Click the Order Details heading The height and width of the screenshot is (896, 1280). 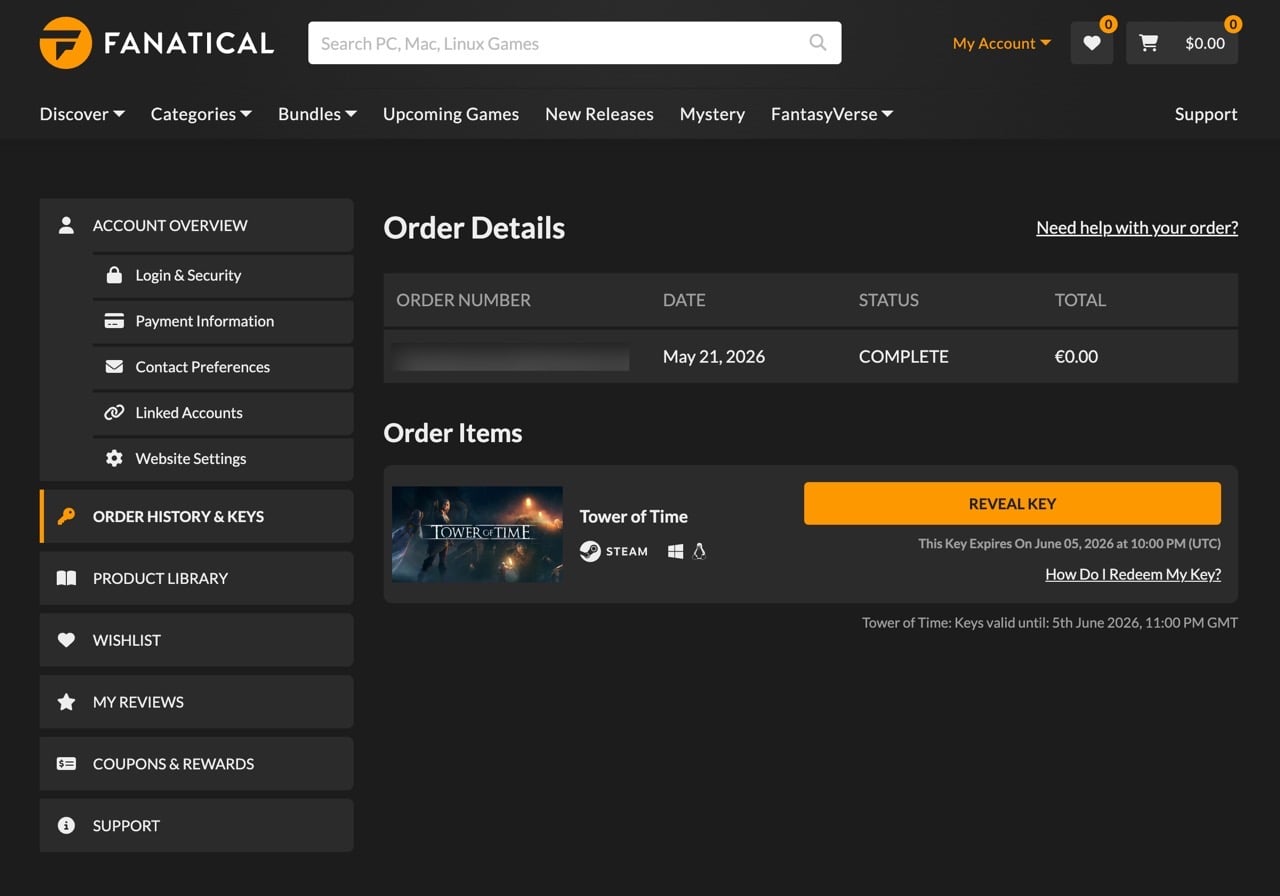click(x=474, y=228)
